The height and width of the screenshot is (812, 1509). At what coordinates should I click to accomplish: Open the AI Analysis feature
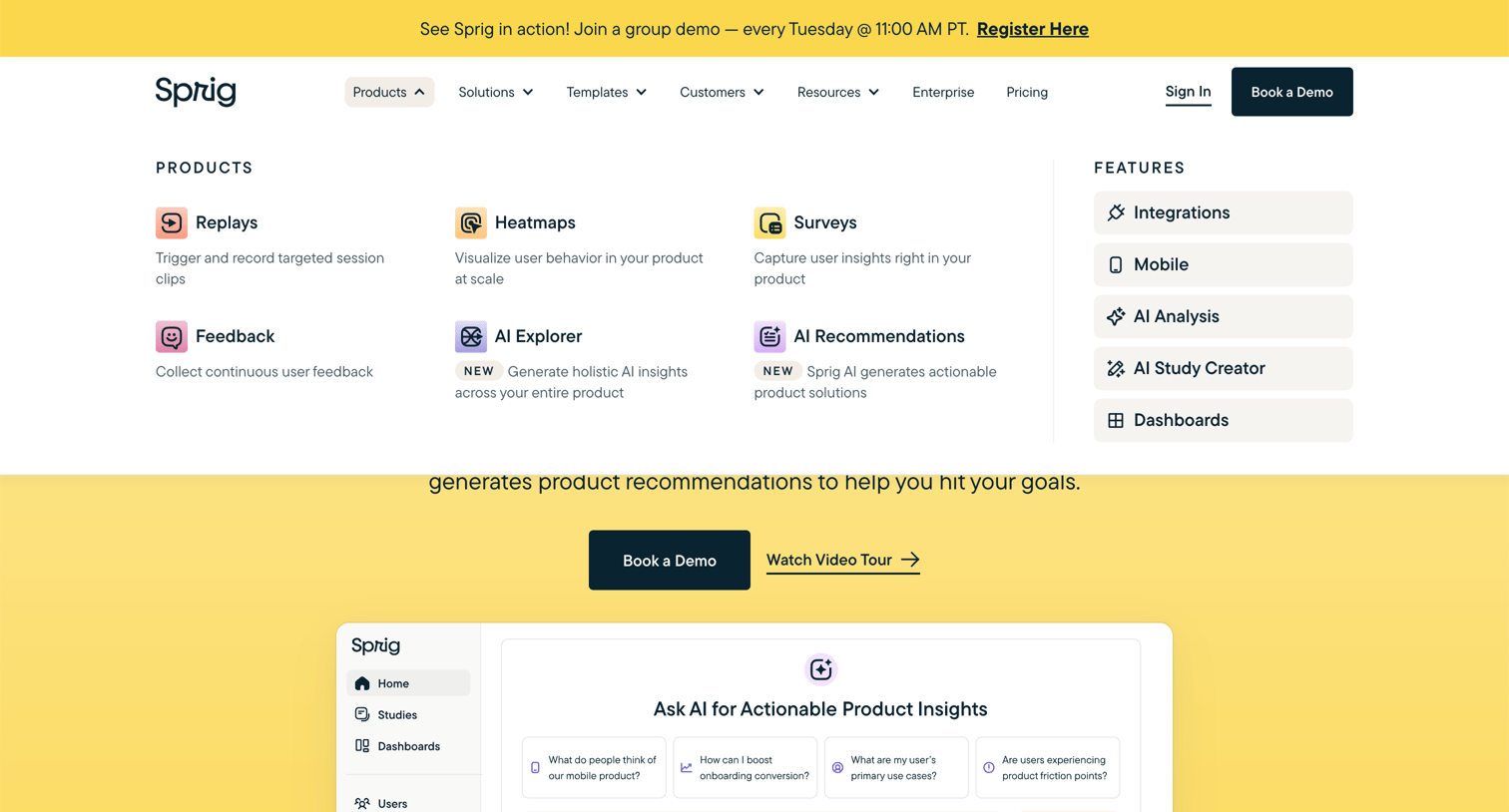tap(1223, 316)
